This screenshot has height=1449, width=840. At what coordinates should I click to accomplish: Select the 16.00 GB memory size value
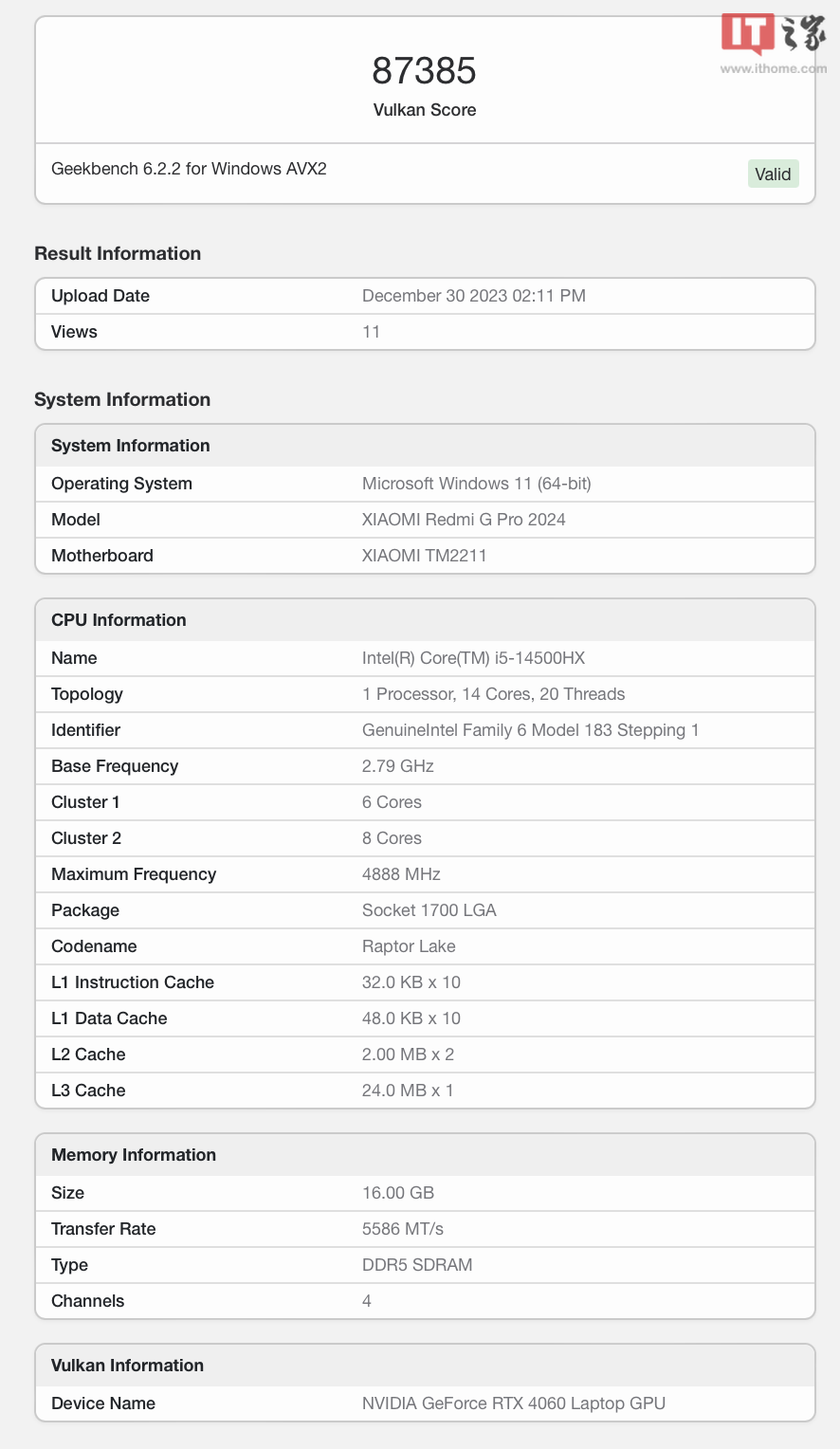[398, 1193]
